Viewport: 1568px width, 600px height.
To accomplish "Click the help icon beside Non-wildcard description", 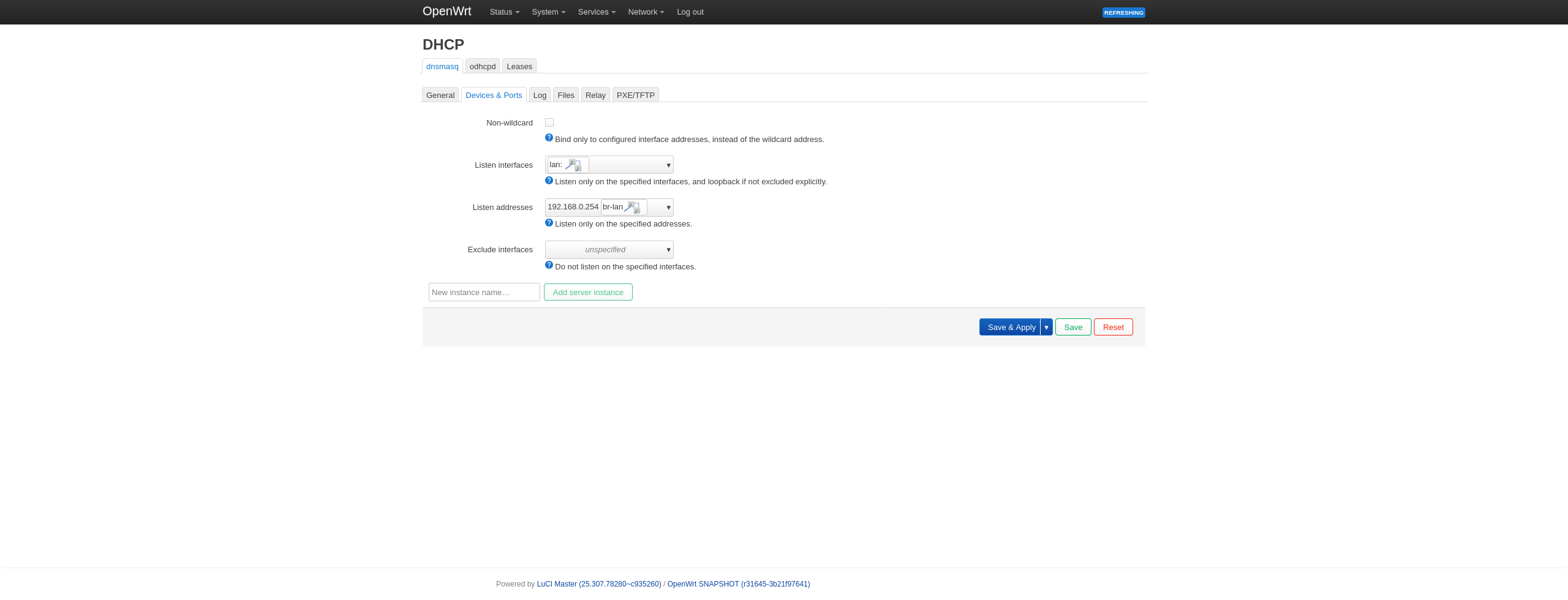I will pyautogui.click(x=549, y=138).
